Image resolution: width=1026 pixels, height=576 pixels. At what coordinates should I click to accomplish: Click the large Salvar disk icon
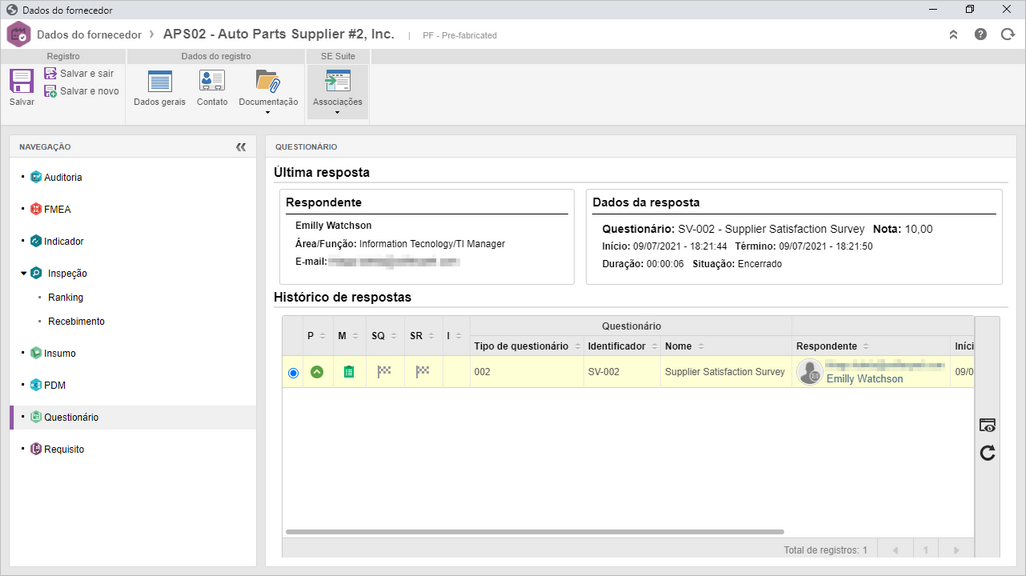click(x=21, y=82)
